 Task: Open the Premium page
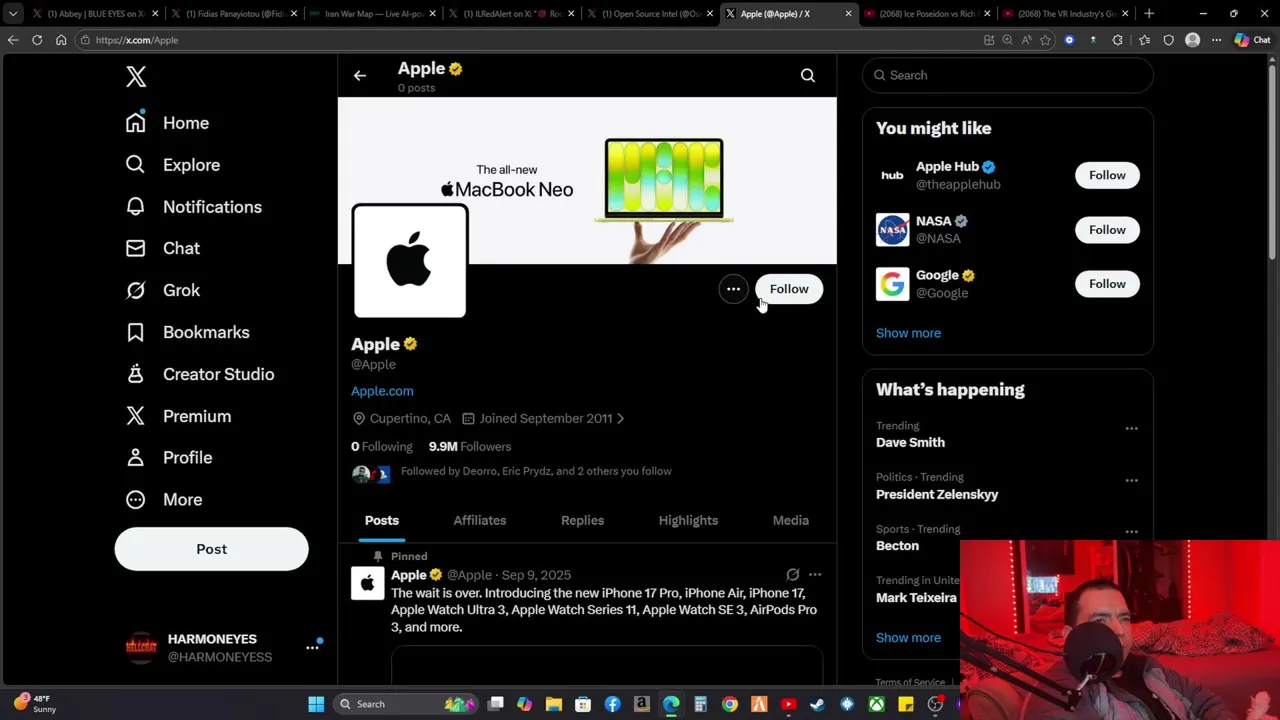(178, 416)
